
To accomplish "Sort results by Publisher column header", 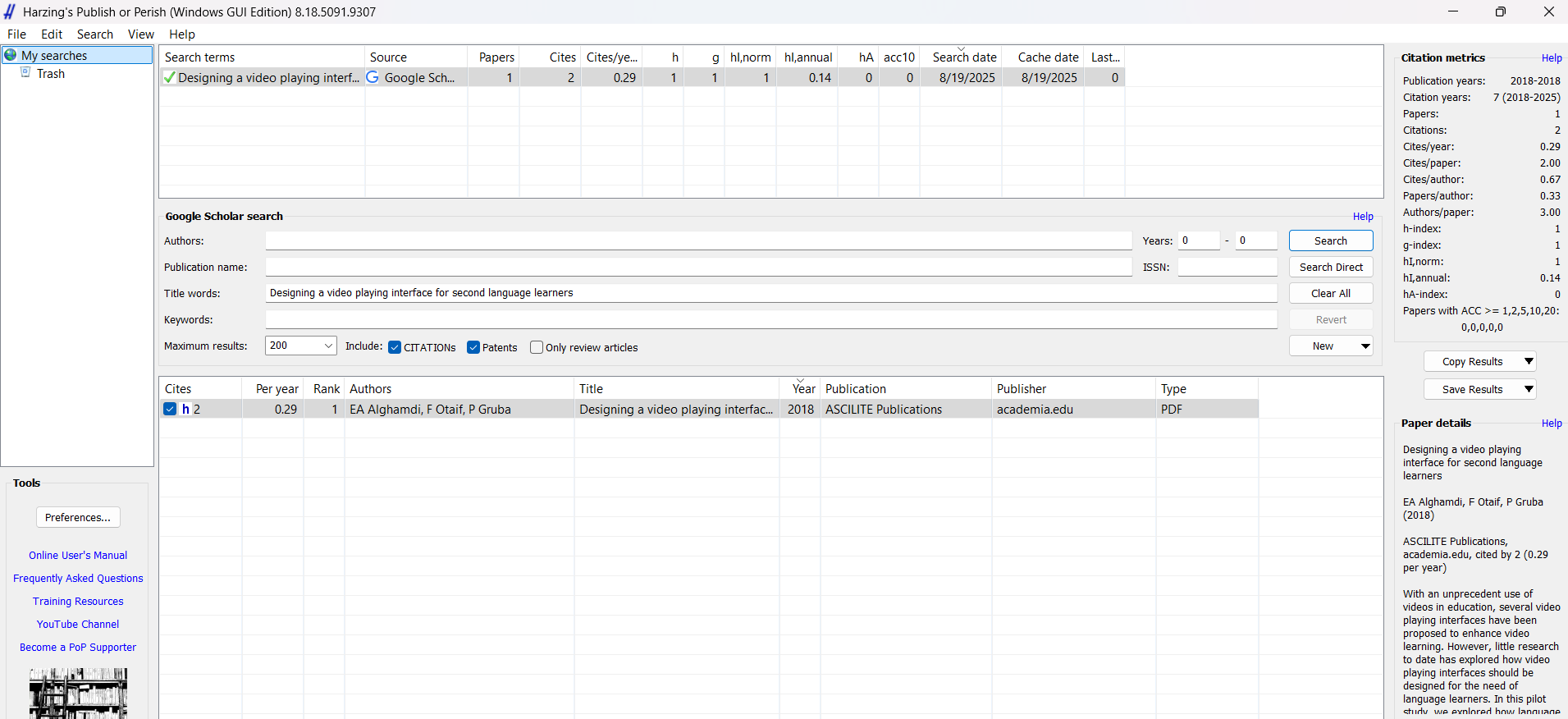I will coord(1074,389).
